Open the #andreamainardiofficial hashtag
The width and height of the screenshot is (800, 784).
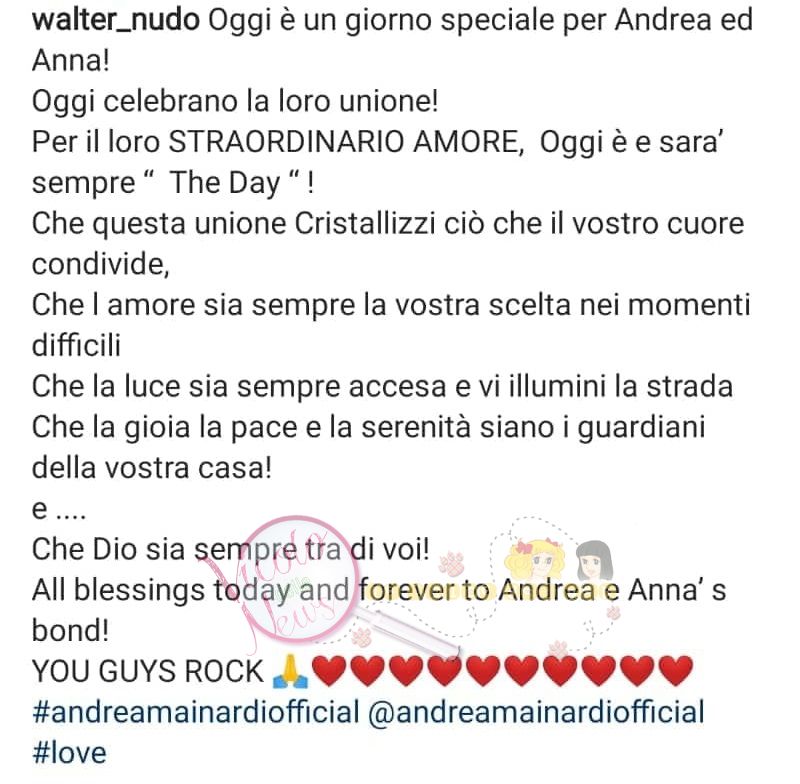pyautogui.click(x=196, y=712)
